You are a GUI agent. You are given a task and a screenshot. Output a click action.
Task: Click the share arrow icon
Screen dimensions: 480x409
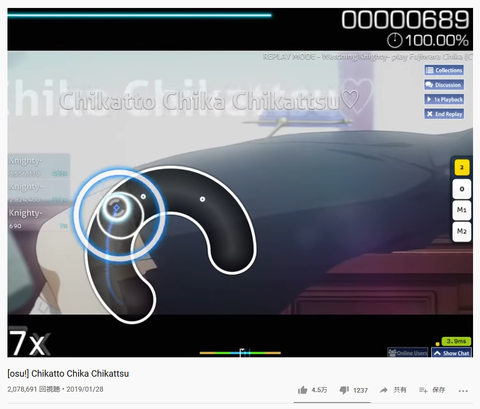tap(384, 390)
